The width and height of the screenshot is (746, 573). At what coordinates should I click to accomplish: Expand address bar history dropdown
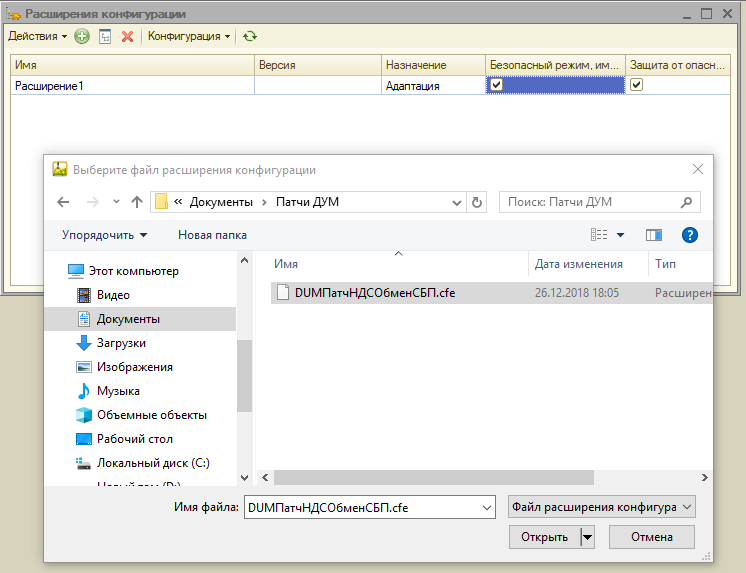point(457,203)
